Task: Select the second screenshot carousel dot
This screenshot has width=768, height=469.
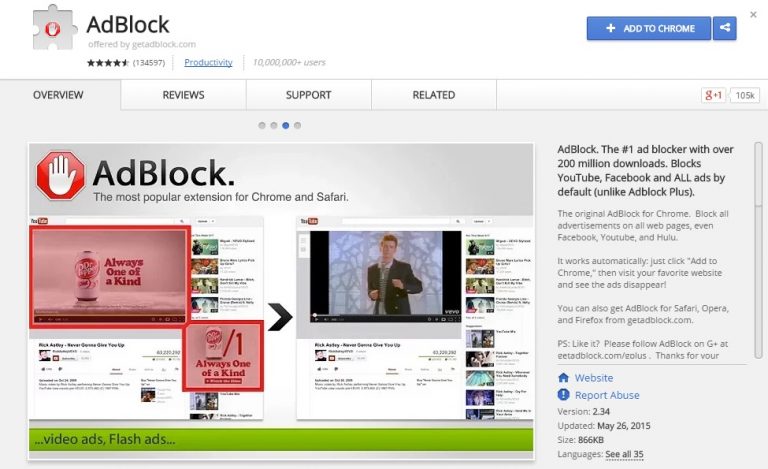Action: click(274, 125)
